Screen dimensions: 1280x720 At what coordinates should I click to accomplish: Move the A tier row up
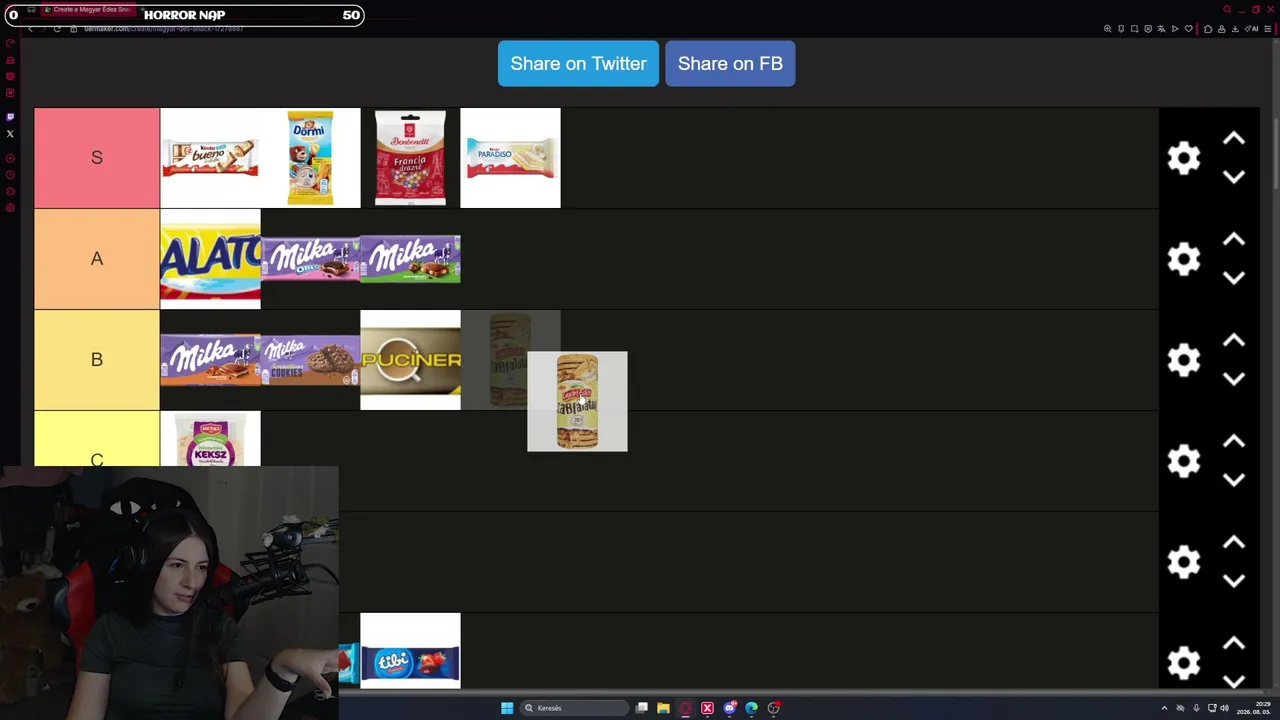(x=1234, y=240)
